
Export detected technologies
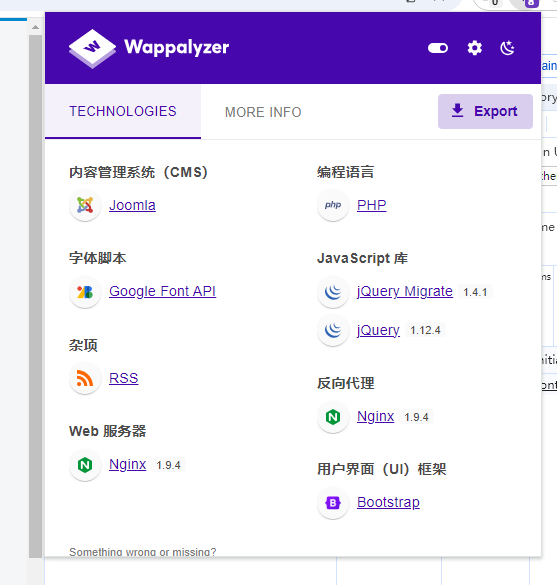(485, 111)
